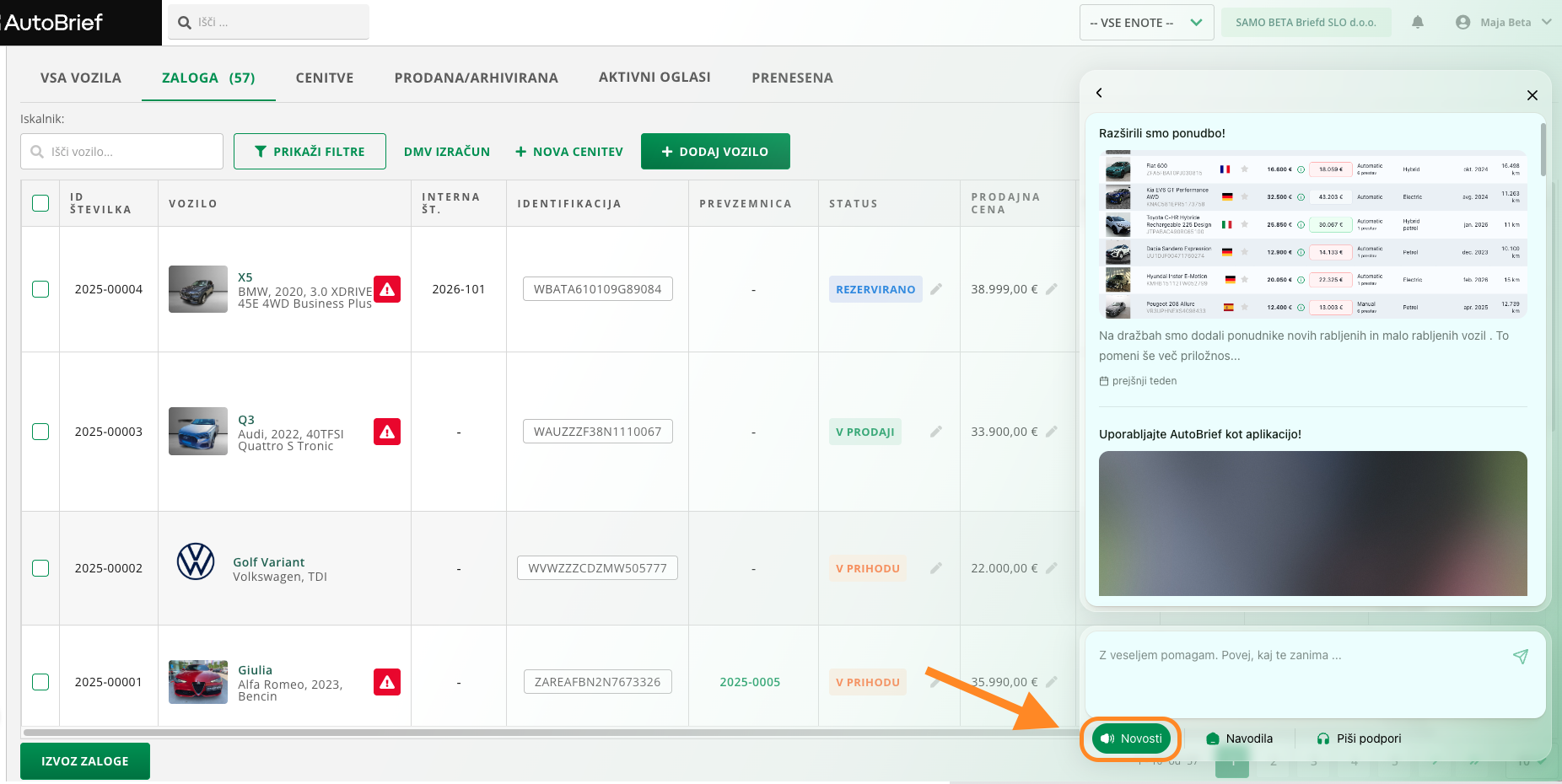Click the send message arrow icon
Viewport: 1562px width, 784px height.
(x=1520, y=656)
